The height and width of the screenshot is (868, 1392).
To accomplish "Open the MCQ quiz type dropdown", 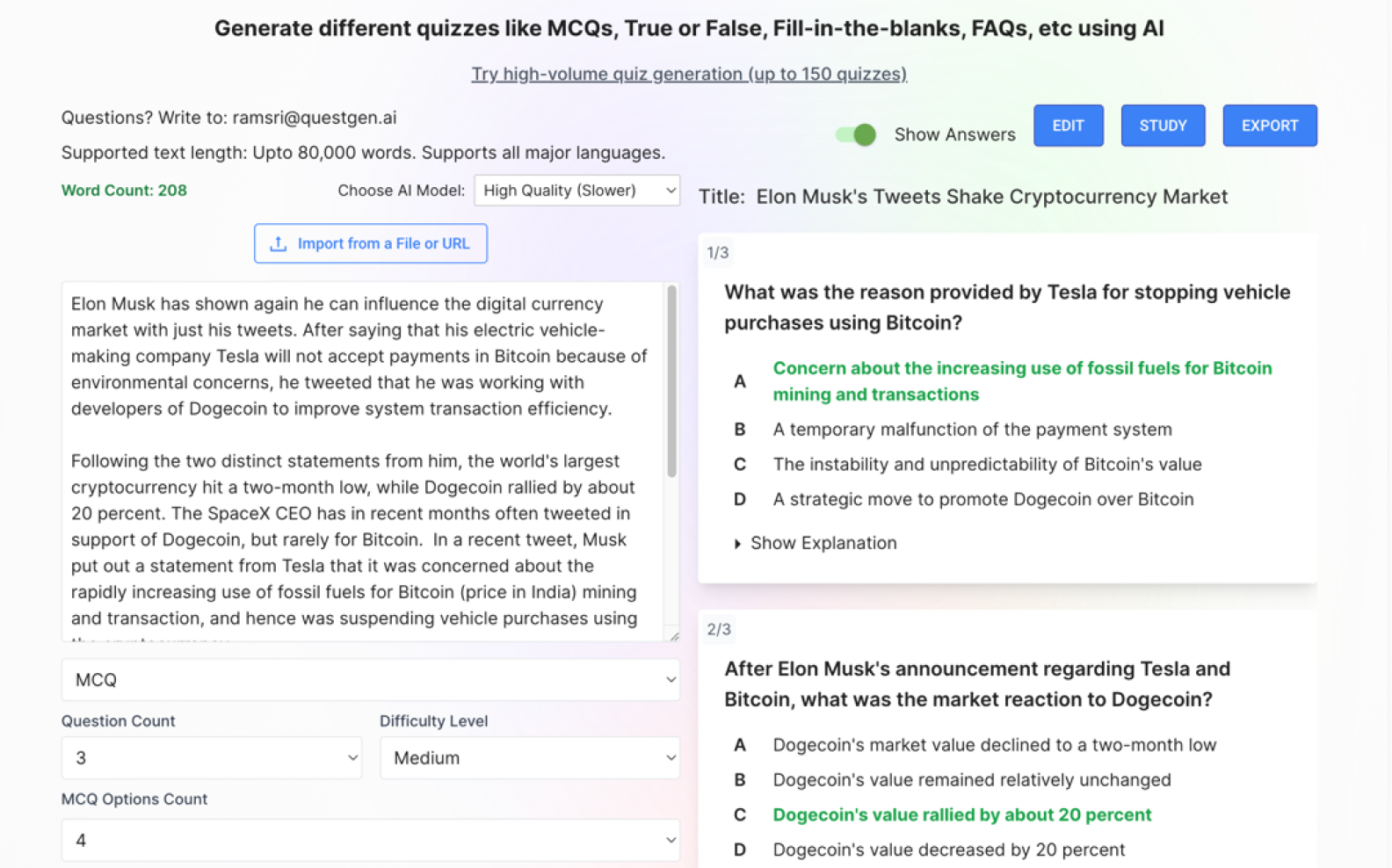I will click(370, 680).
